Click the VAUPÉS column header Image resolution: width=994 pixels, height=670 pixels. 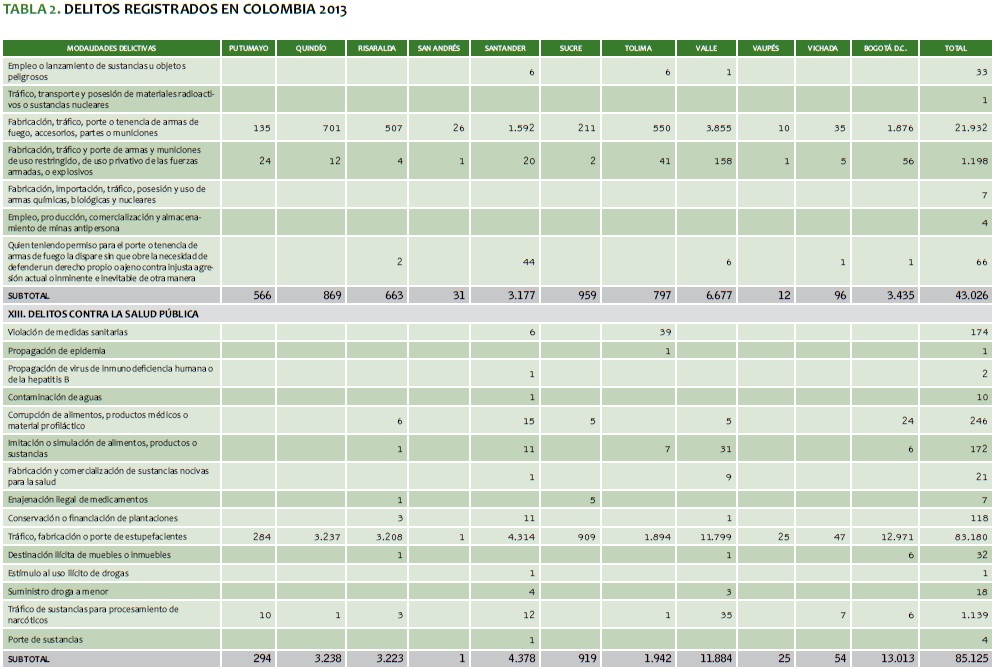pos(764,48)
